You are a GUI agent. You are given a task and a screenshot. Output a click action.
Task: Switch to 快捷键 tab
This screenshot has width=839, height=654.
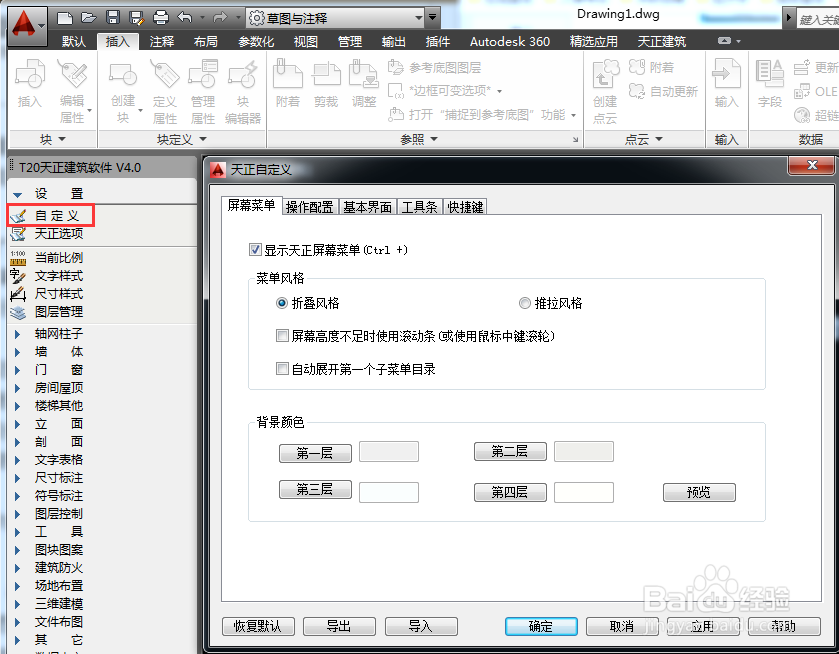(466, 207)
